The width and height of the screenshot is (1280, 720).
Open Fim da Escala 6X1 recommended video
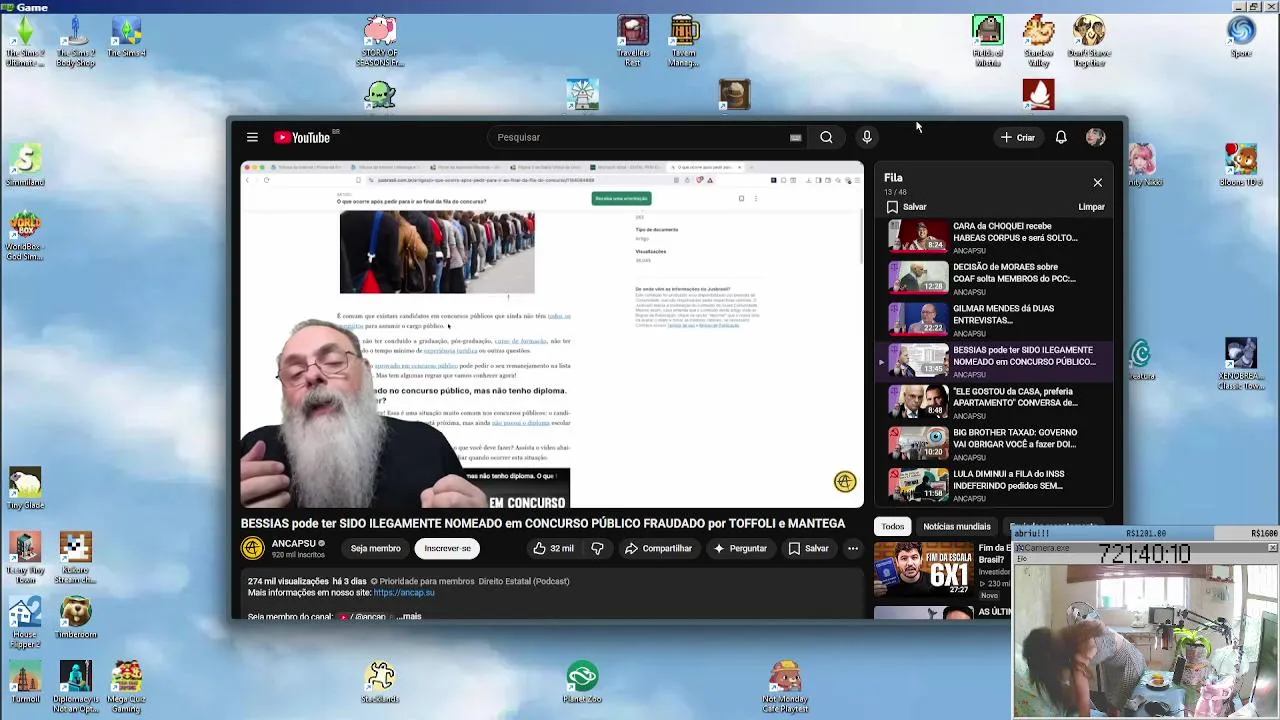point(924,569)
